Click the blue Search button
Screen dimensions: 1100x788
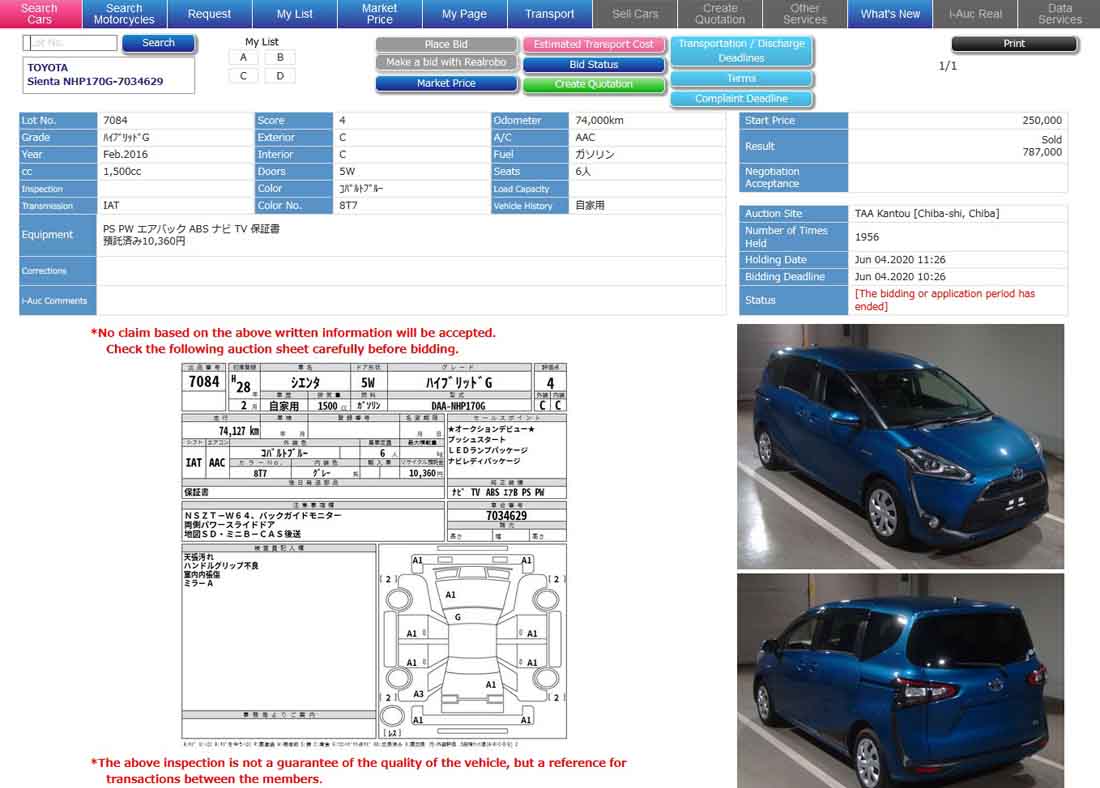tap(159, 43)
